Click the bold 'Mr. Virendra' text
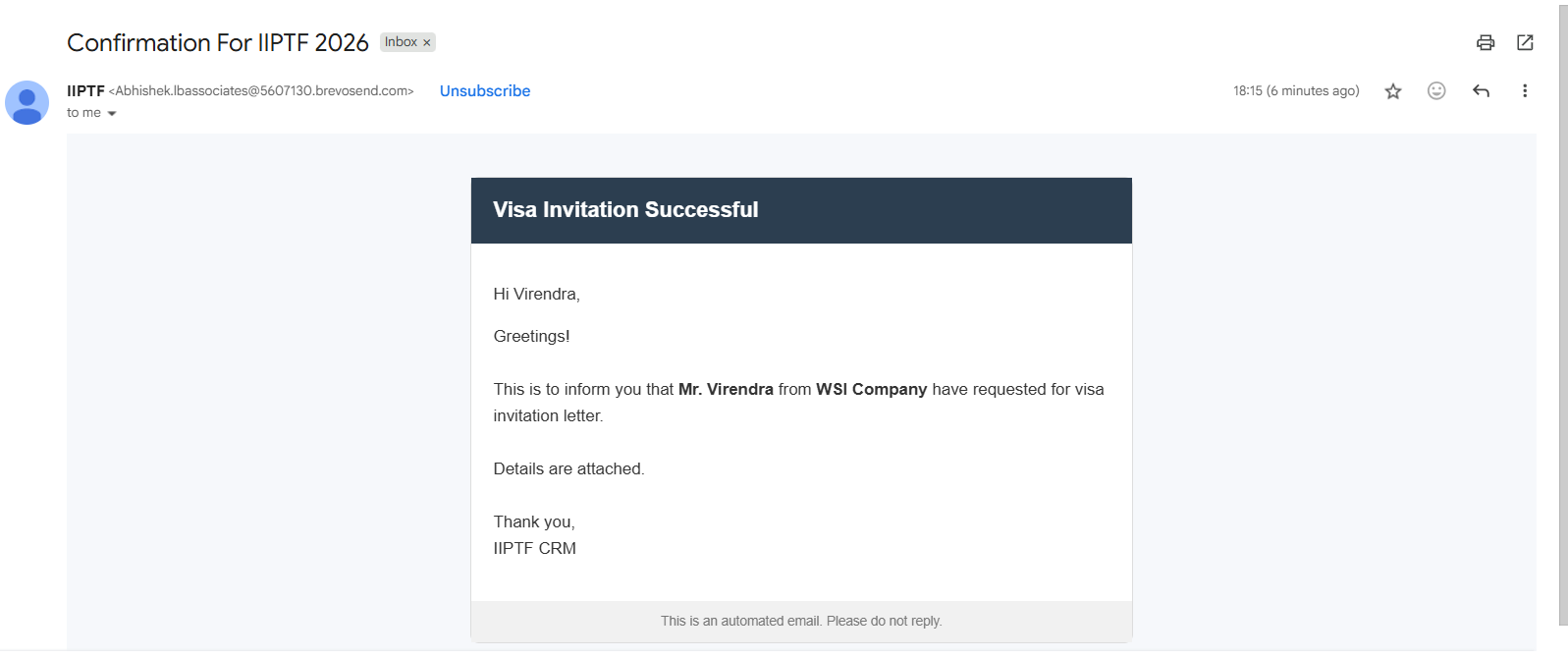 pyautogui.click(x=726, y=390)
